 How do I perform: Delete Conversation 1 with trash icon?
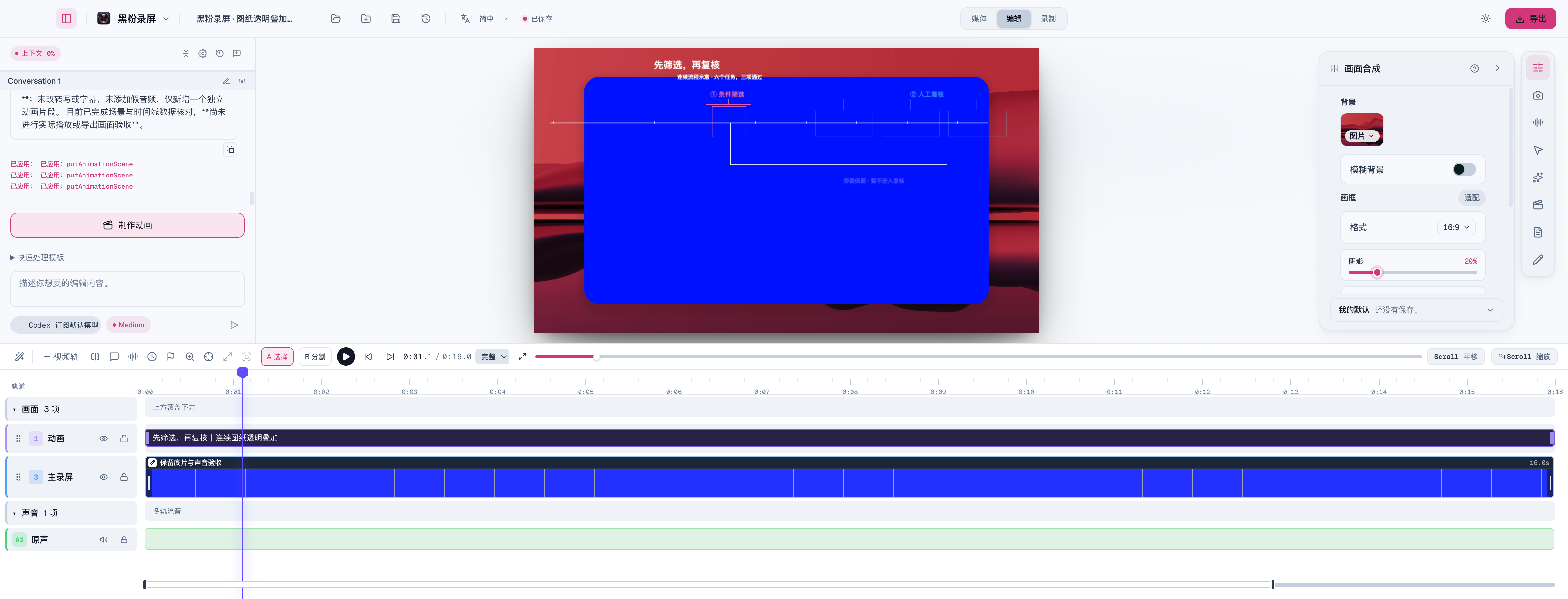(x=242, y=81)
